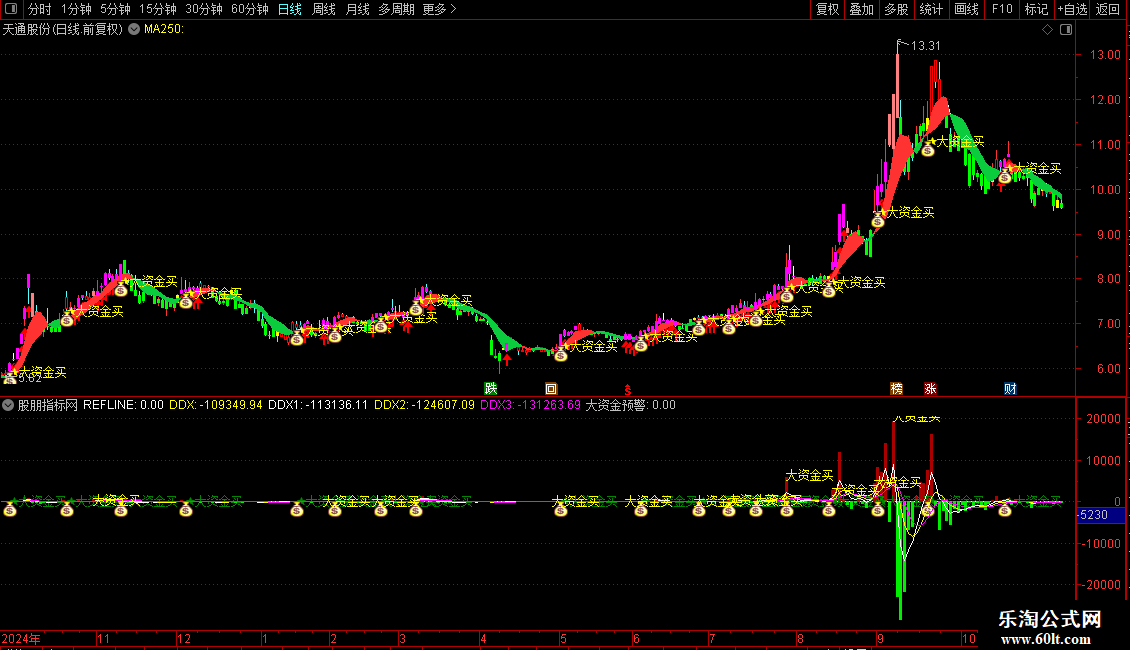Click month 9 on the time axis

(x=881, y=638)
